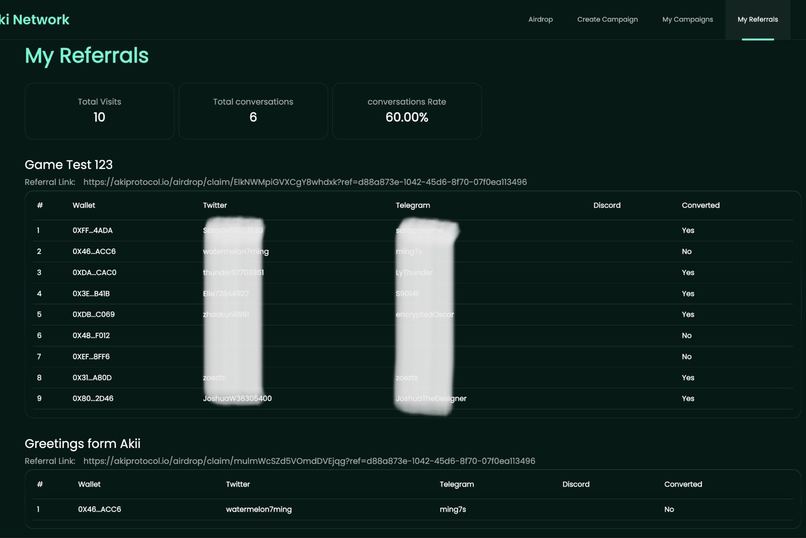This screenshot has height=538, width=806.
Task: Click the Total Visits stat card
Action: tap(99, 111)
